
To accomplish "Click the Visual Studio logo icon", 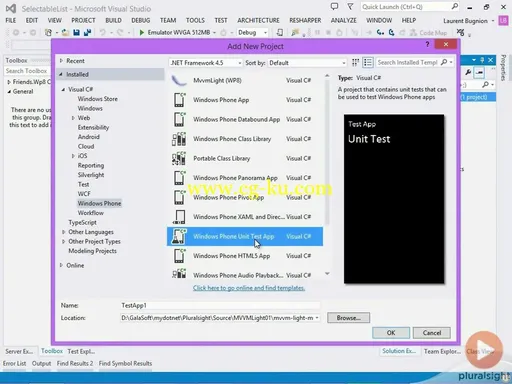I will pyautogui.click(x=11, y=8).
